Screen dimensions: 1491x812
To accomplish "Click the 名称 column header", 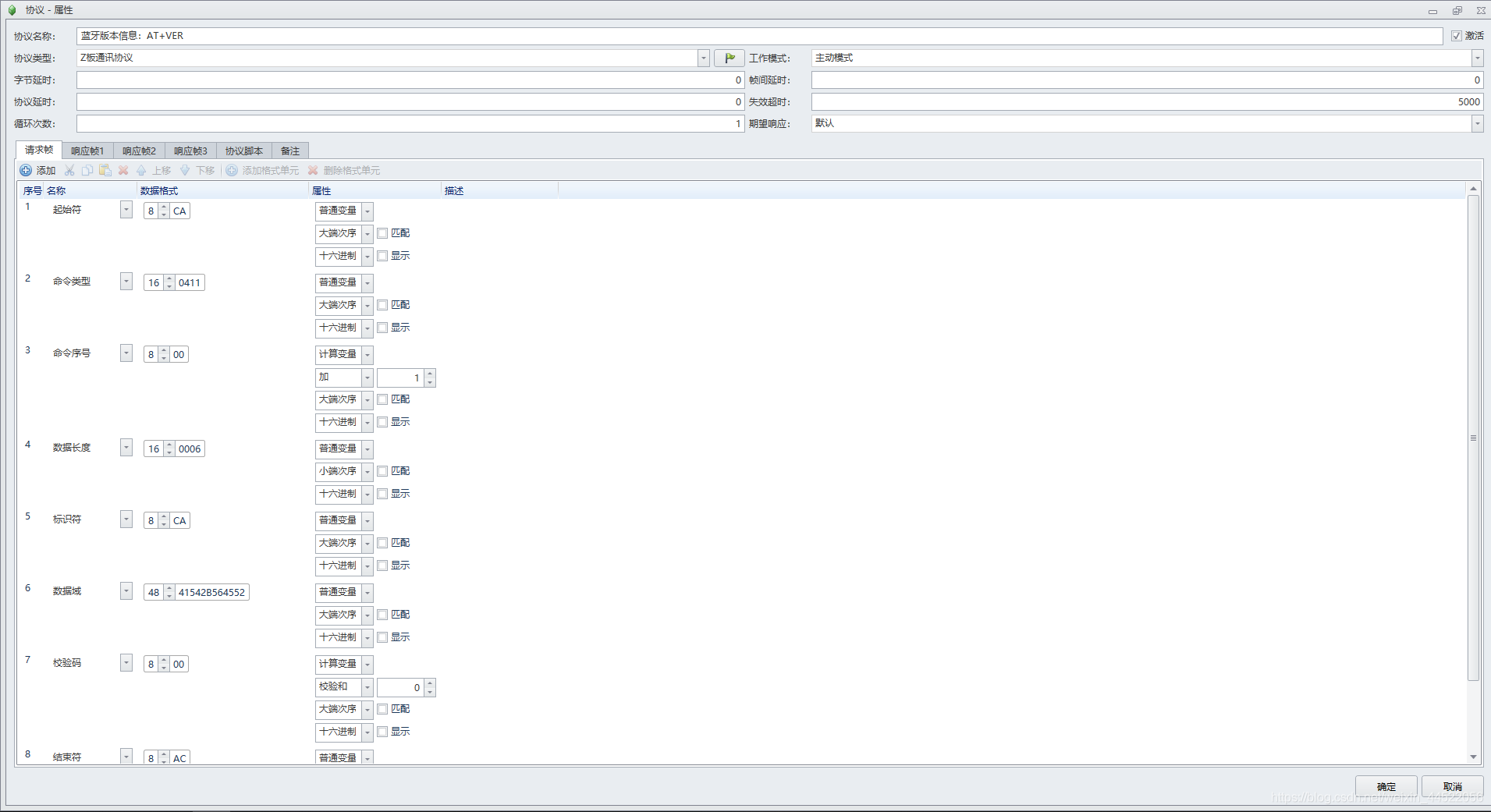I will (x=90, y=190).
